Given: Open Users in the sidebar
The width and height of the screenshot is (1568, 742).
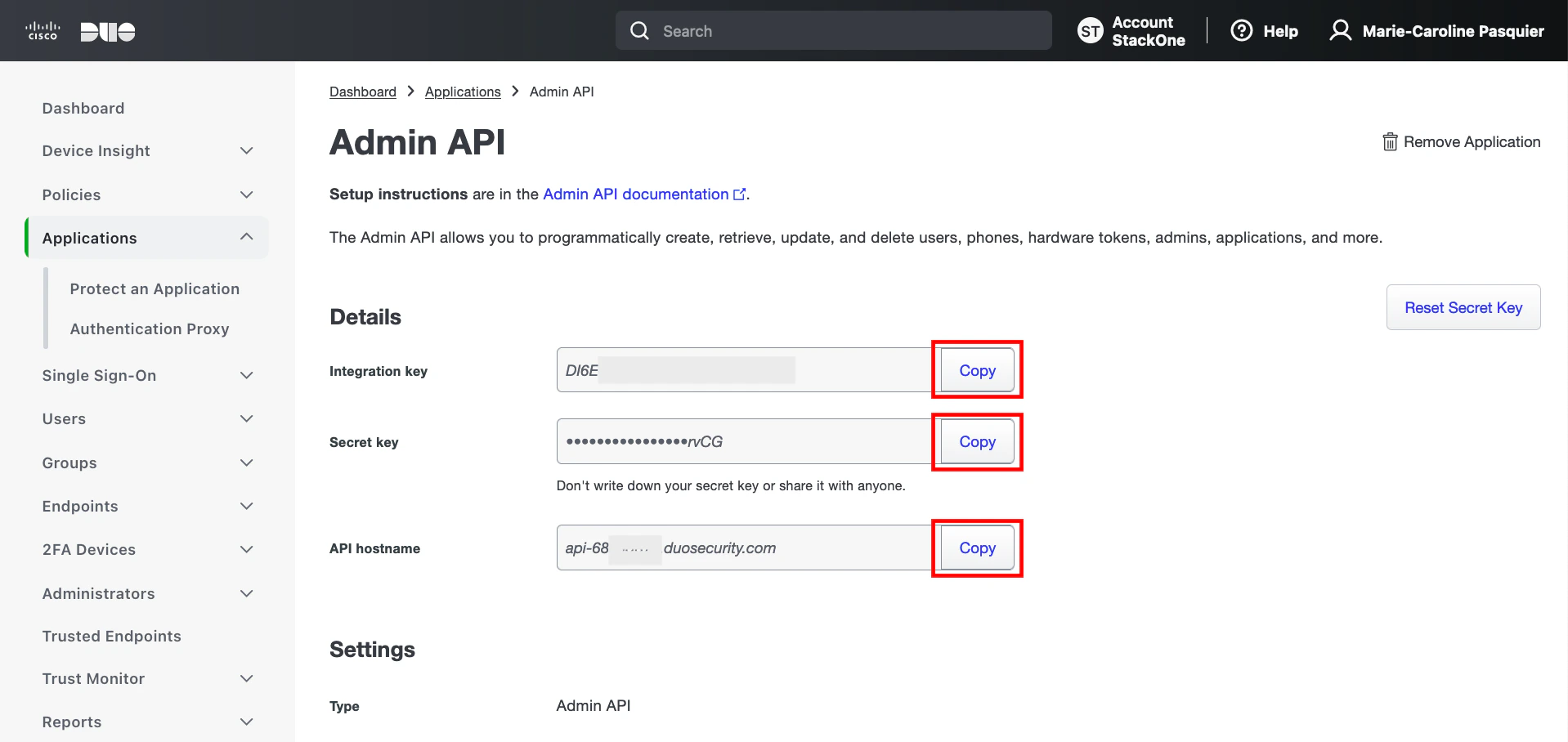Looking at the screenshot, I should pyautogui.click(x=64, y=418).
